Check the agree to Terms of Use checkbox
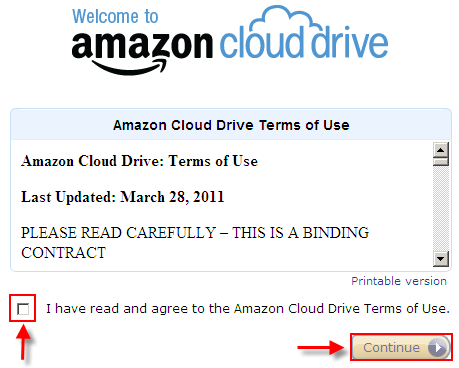 (23, 309)
